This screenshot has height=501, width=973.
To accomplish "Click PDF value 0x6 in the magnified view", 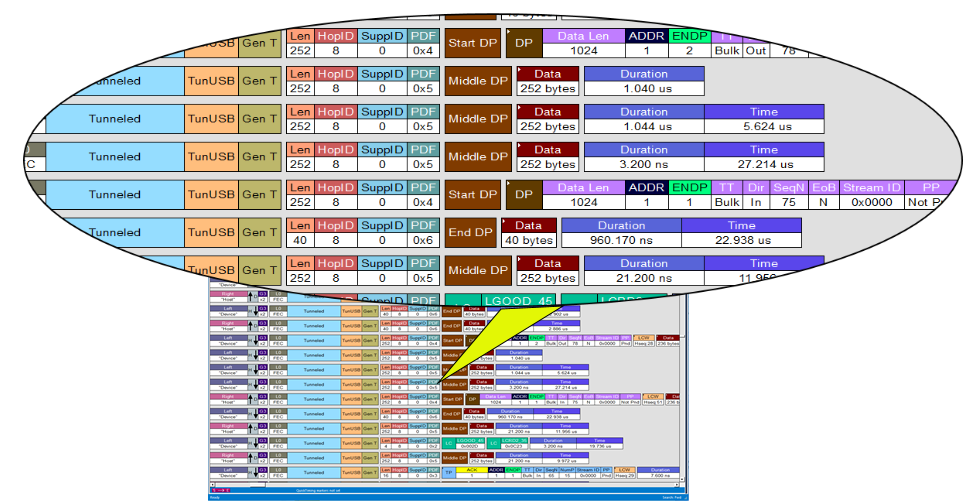I will [423, 240].
